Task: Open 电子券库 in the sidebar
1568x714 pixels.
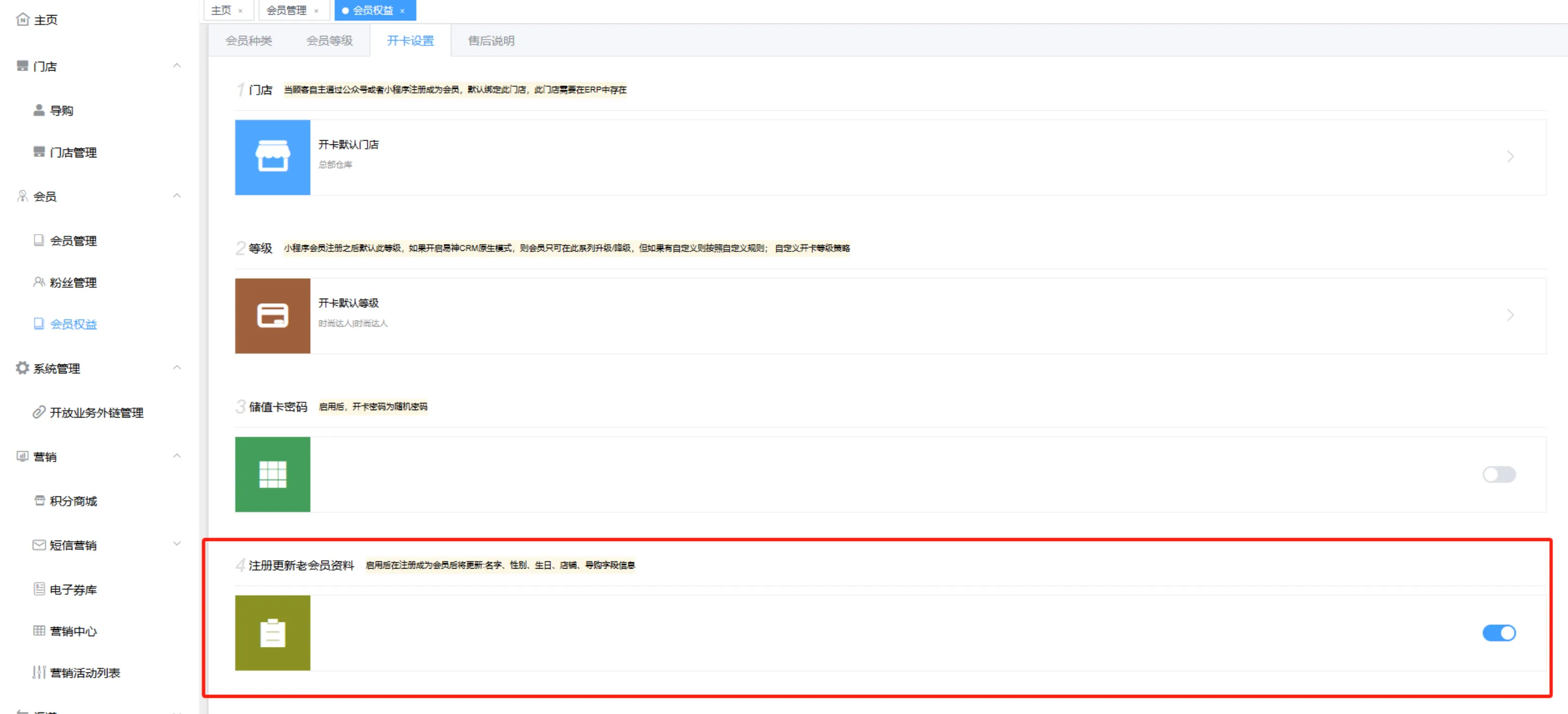Action: point(73,589)
